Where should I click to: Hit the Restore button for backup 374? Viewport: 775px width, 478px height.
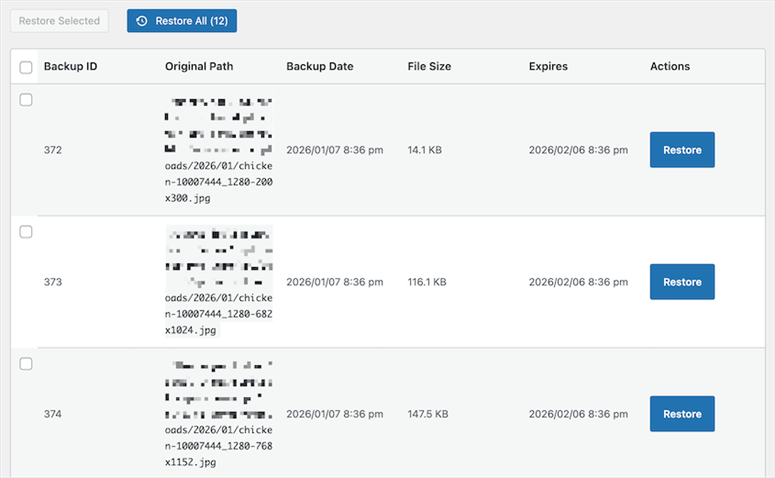coord(682,414)
